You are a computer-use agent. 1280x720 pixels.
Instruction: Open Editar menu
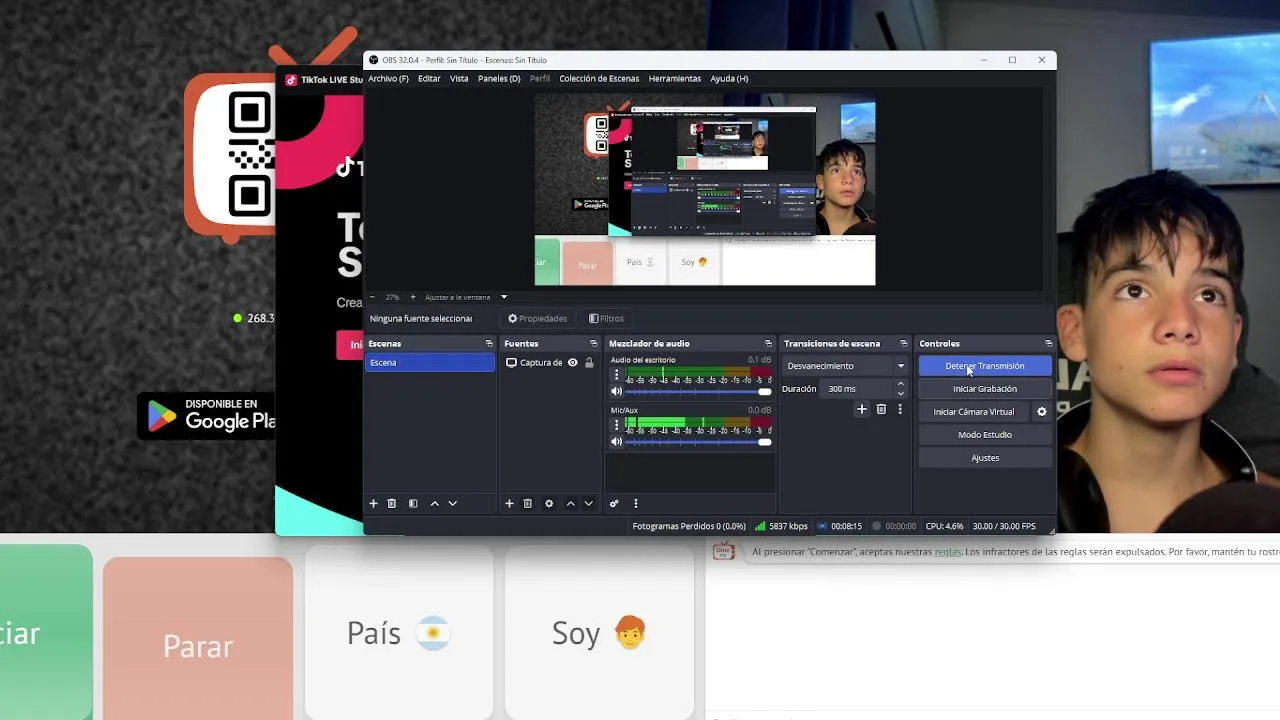pos(429,79)
